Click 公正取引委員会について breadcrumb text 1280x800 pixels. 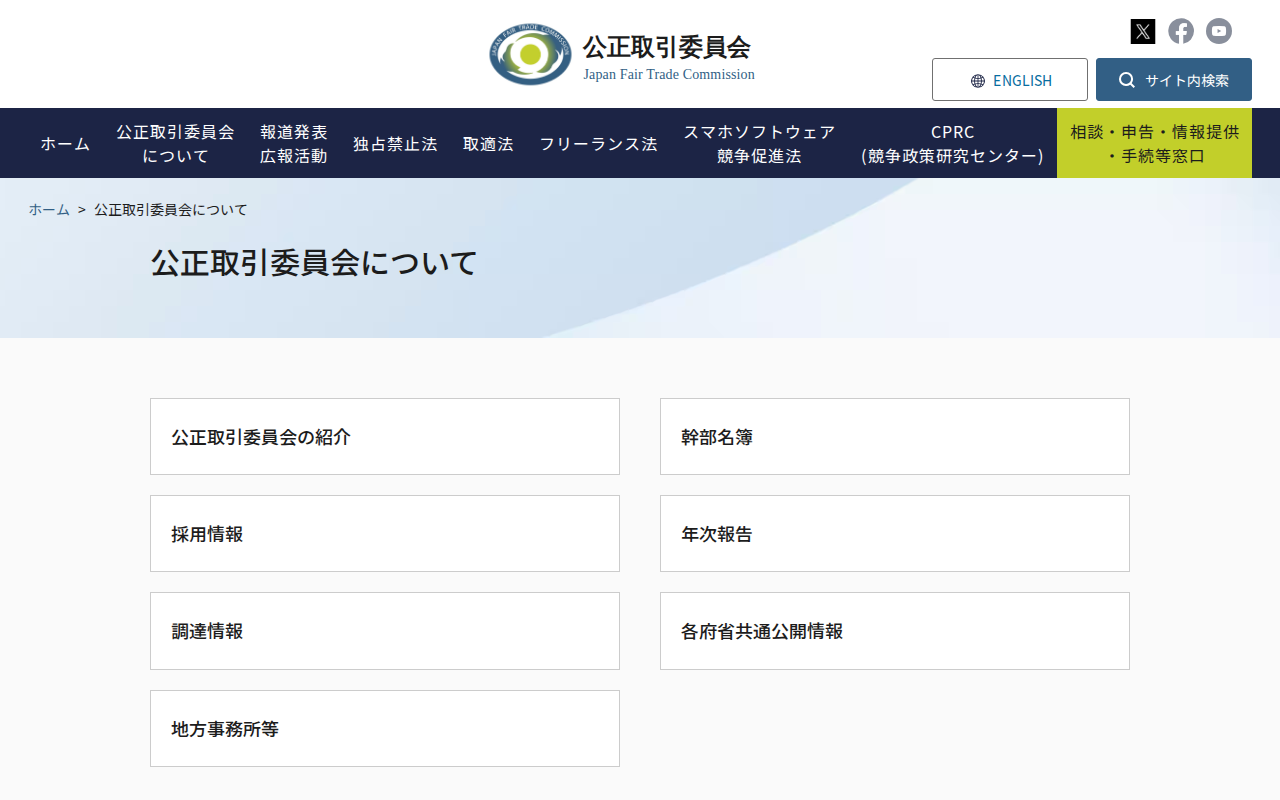click(x=171, y=210)
